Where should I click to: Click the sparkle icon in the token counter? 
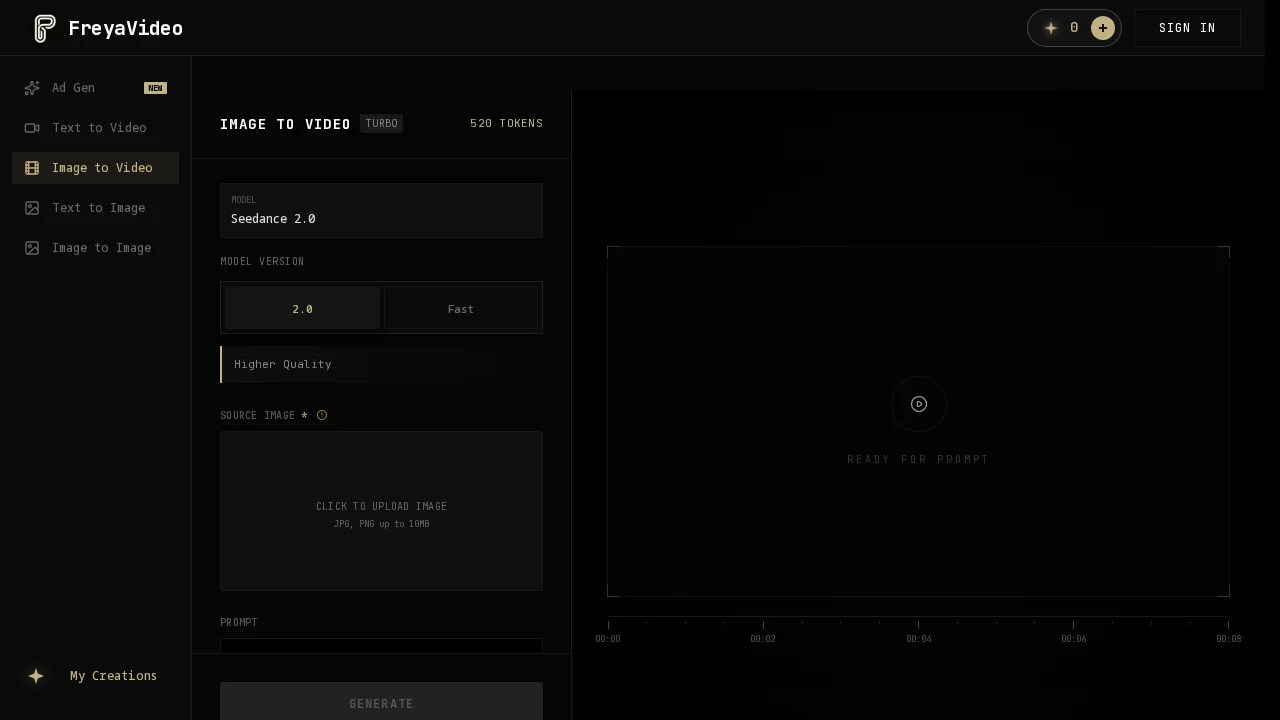click(1051, 28)
